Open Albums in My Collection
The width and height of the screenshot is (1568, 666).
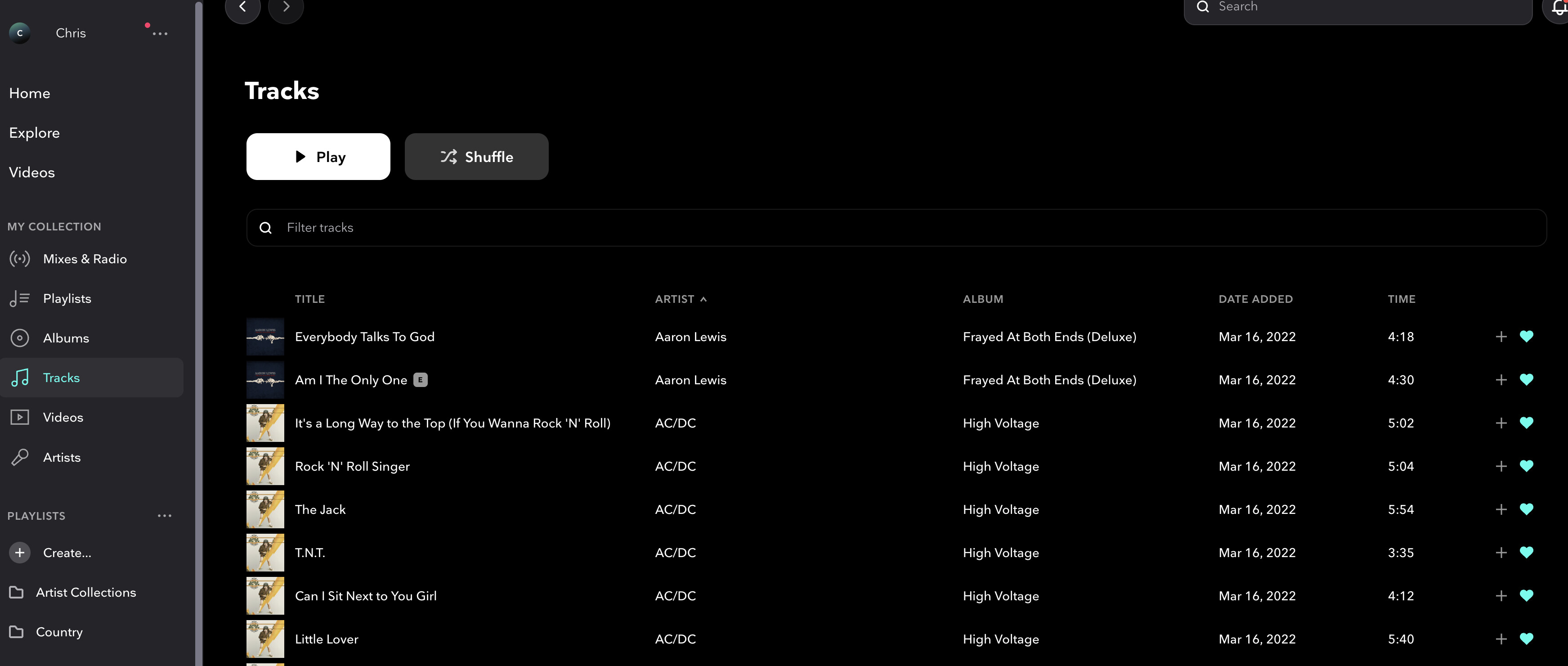point(91,338)
